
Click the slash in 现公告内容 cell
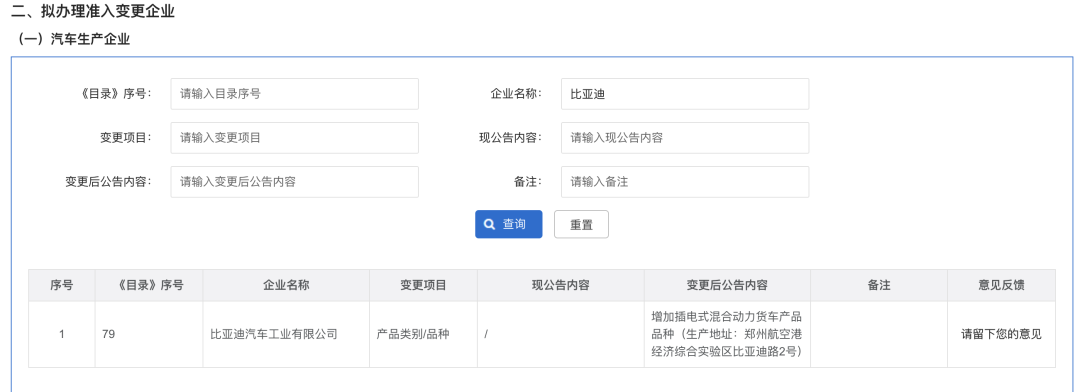[486, 335]
